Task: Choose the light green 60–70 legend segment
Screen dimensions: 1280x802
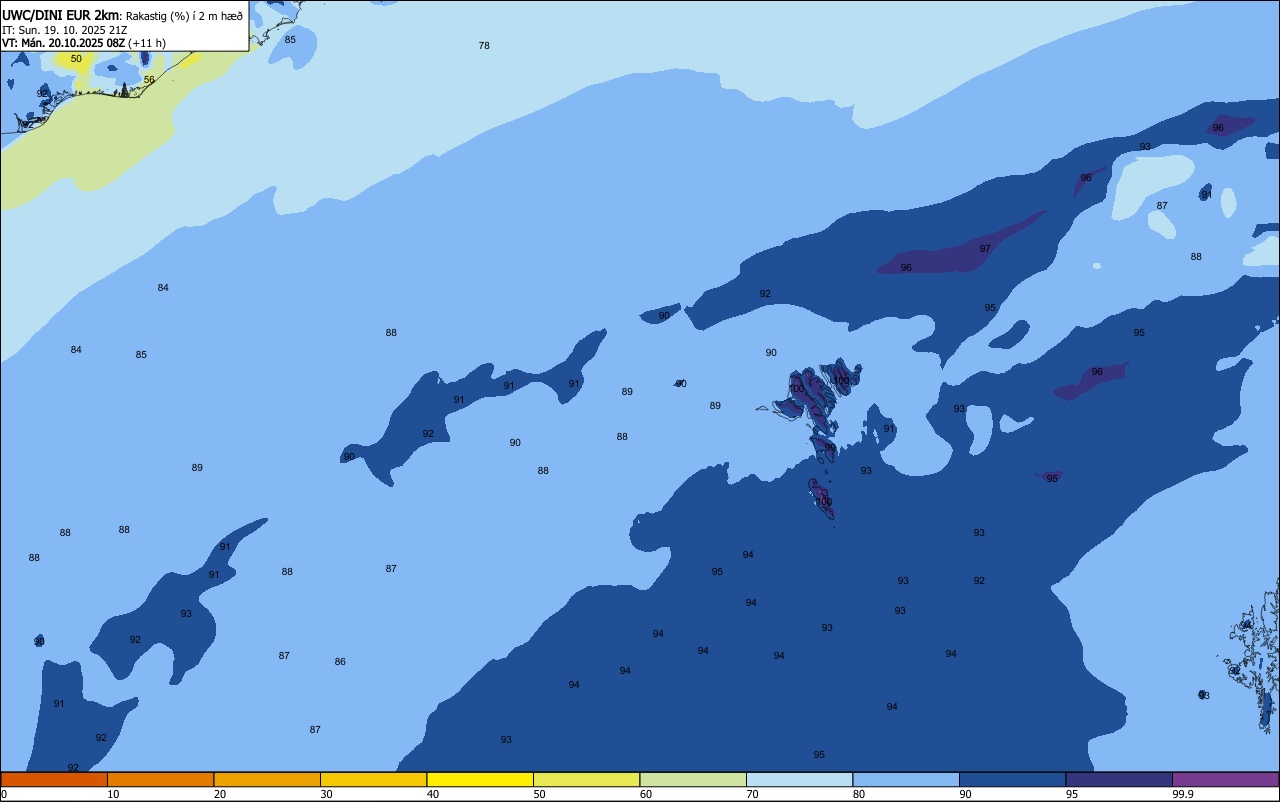Action: [693, 779]
